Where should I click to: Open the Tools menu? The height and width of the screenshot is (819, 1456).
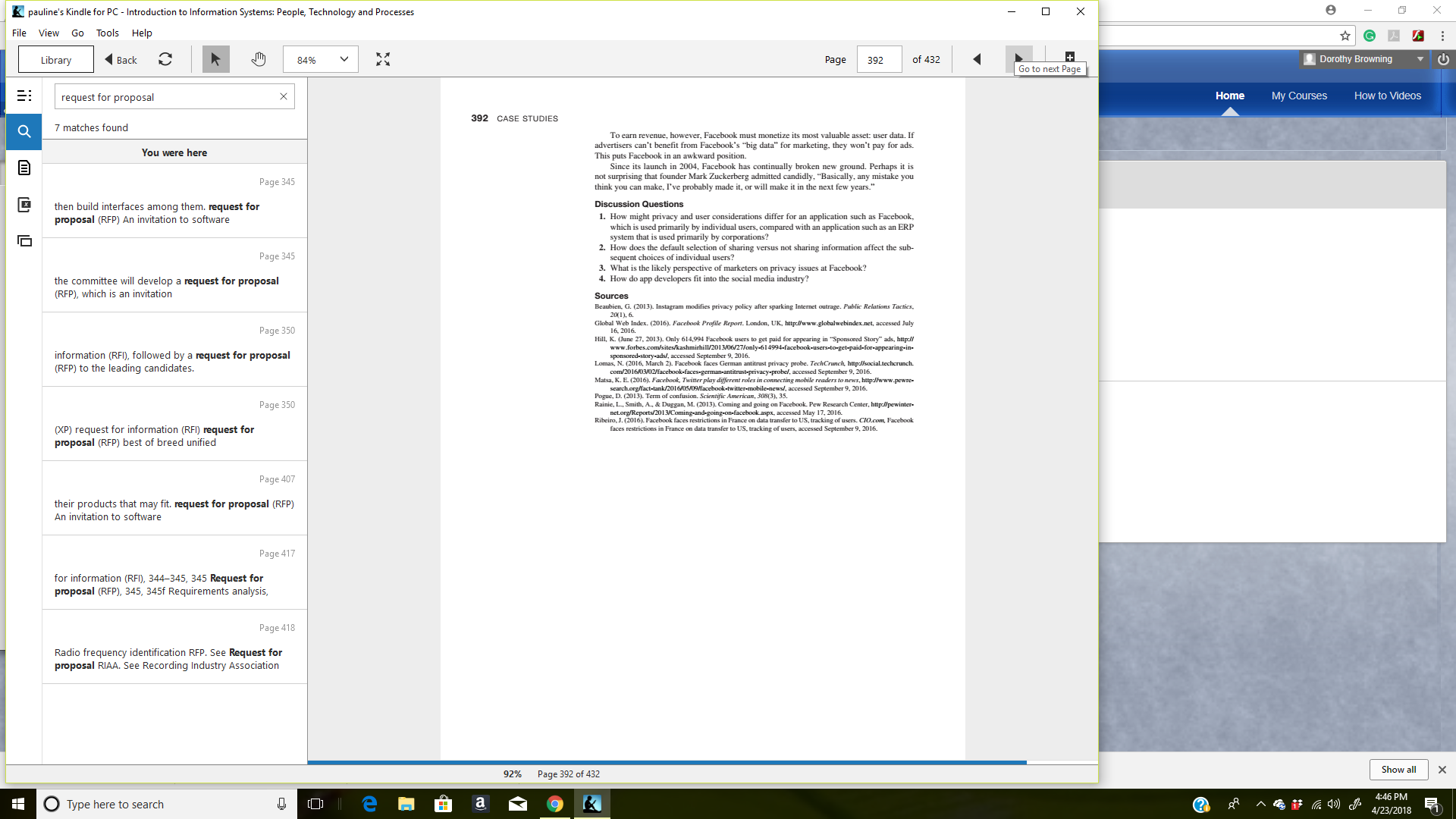tap(107, 33)
